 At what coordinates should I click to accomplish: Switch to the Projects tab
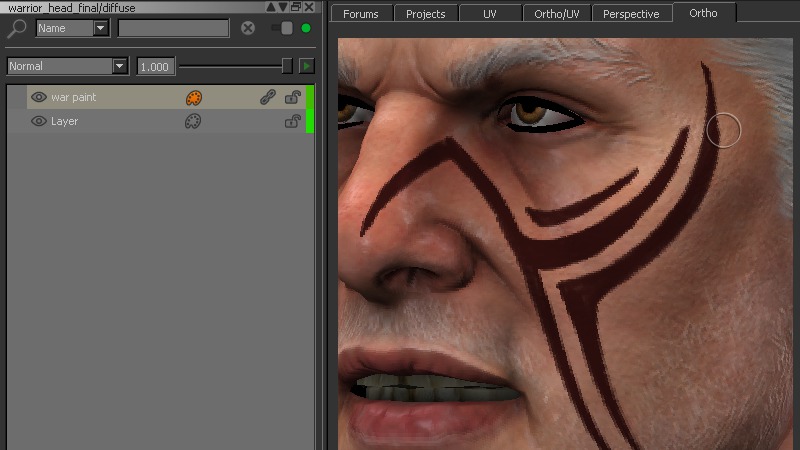point(426,14)
